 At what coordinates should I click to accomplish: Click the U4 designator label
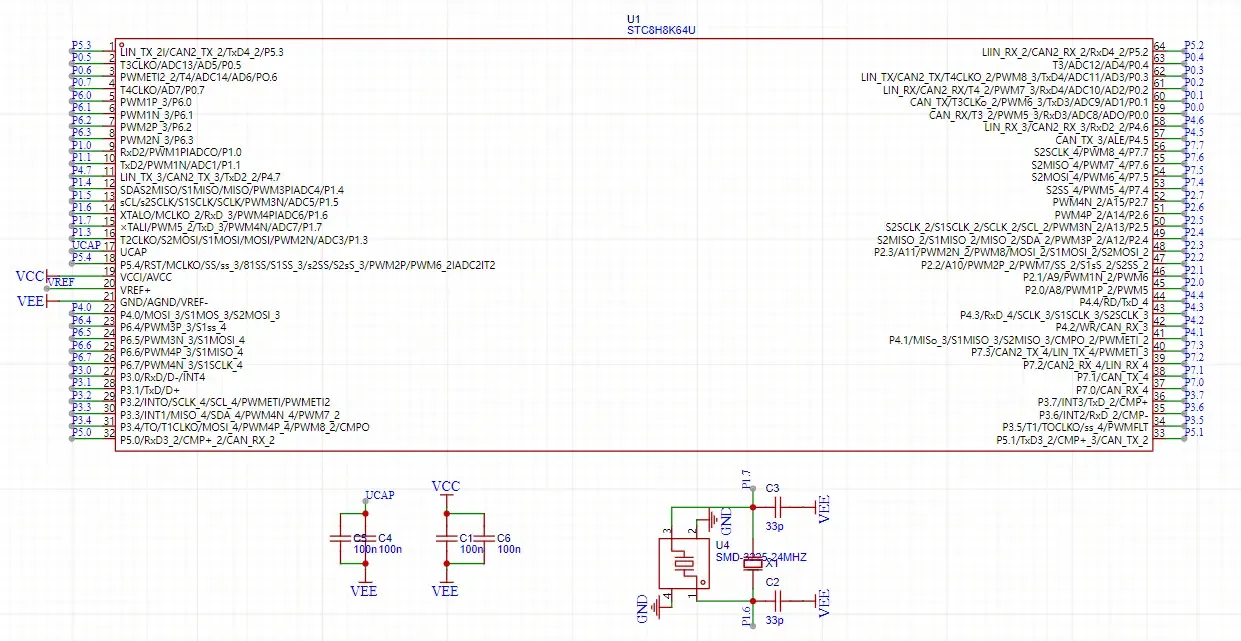723,545
